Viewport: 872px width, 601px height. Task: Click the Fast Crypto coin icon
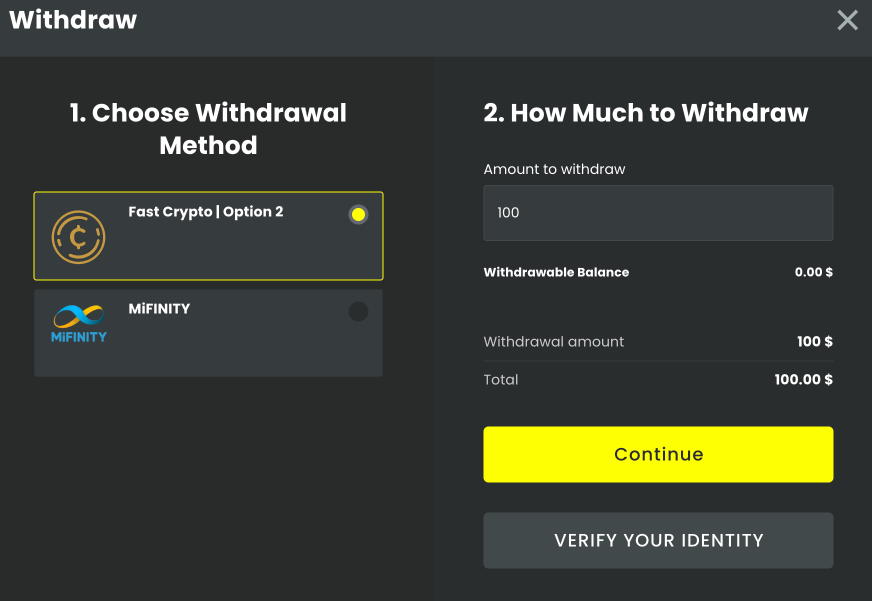tap(78, 237)
